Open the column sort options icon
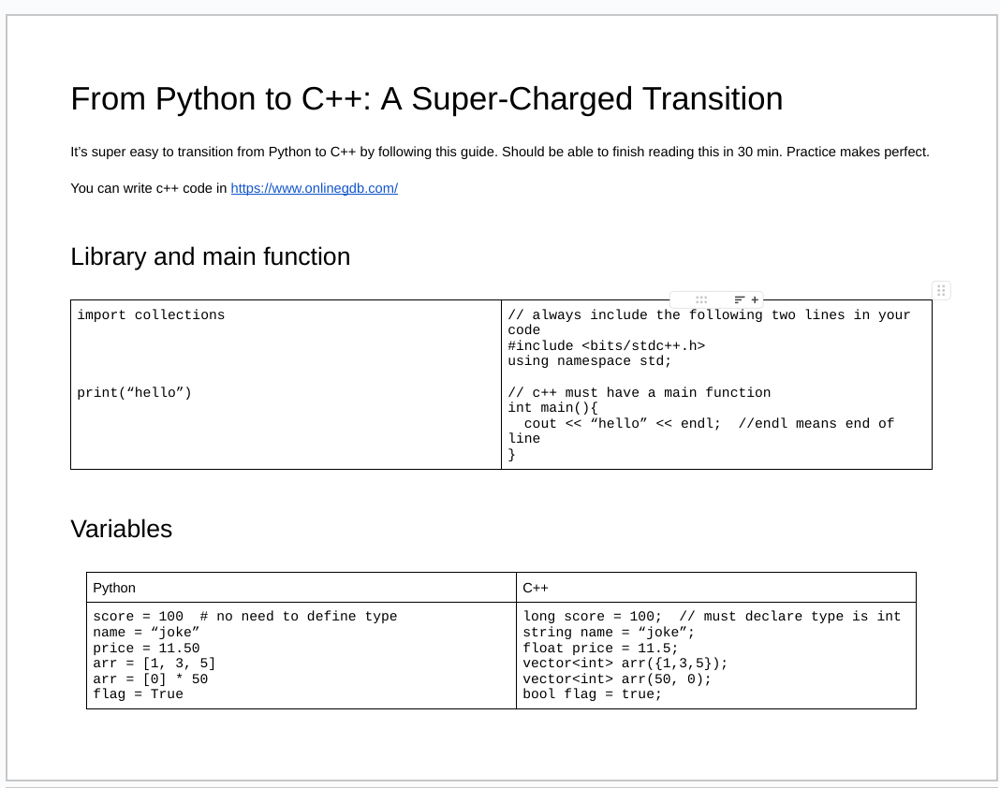1000x788 pixels. coord(739,299)
